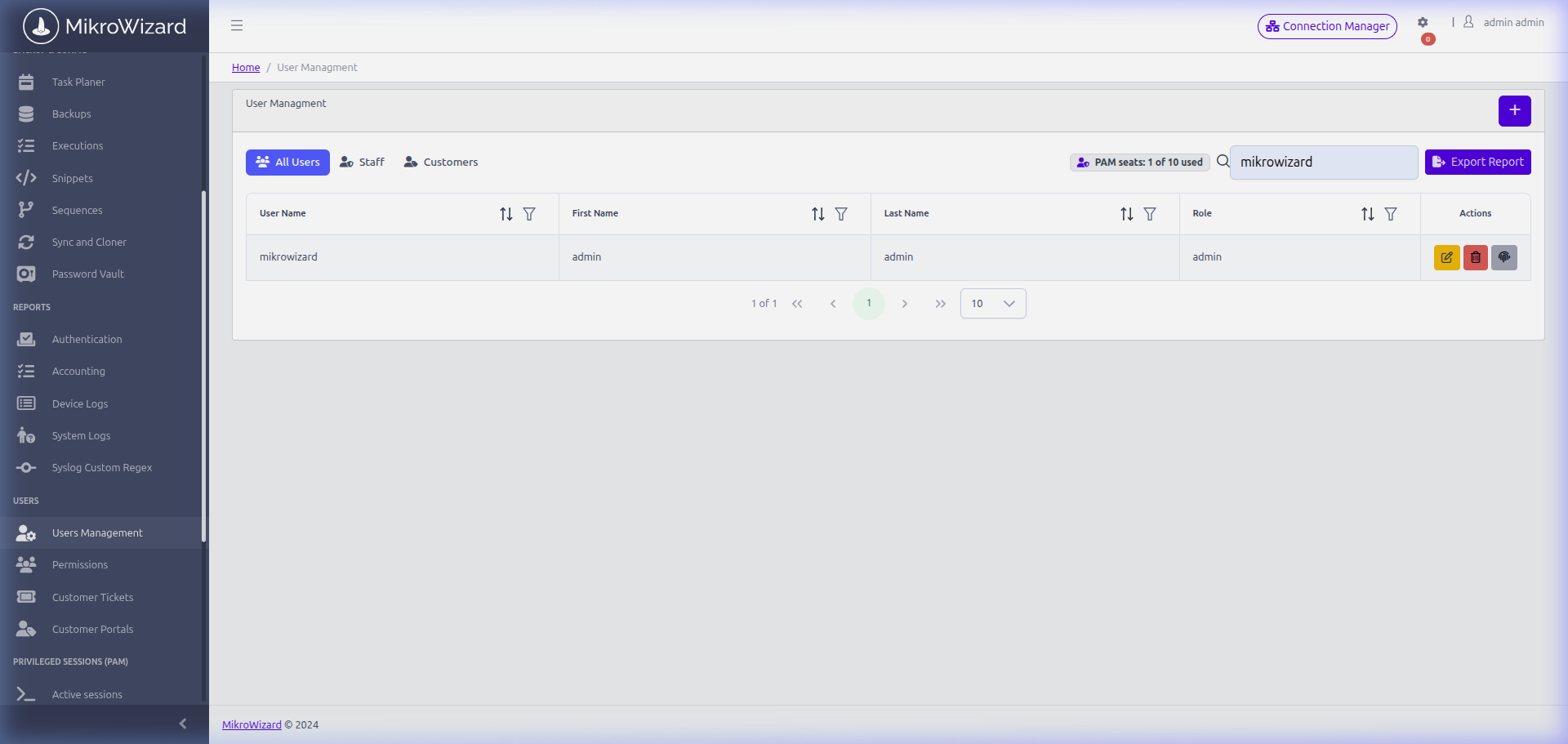Select page 1 in pagination
Image resolution: width=1568 pixels, height=744 pixels.
869,304
